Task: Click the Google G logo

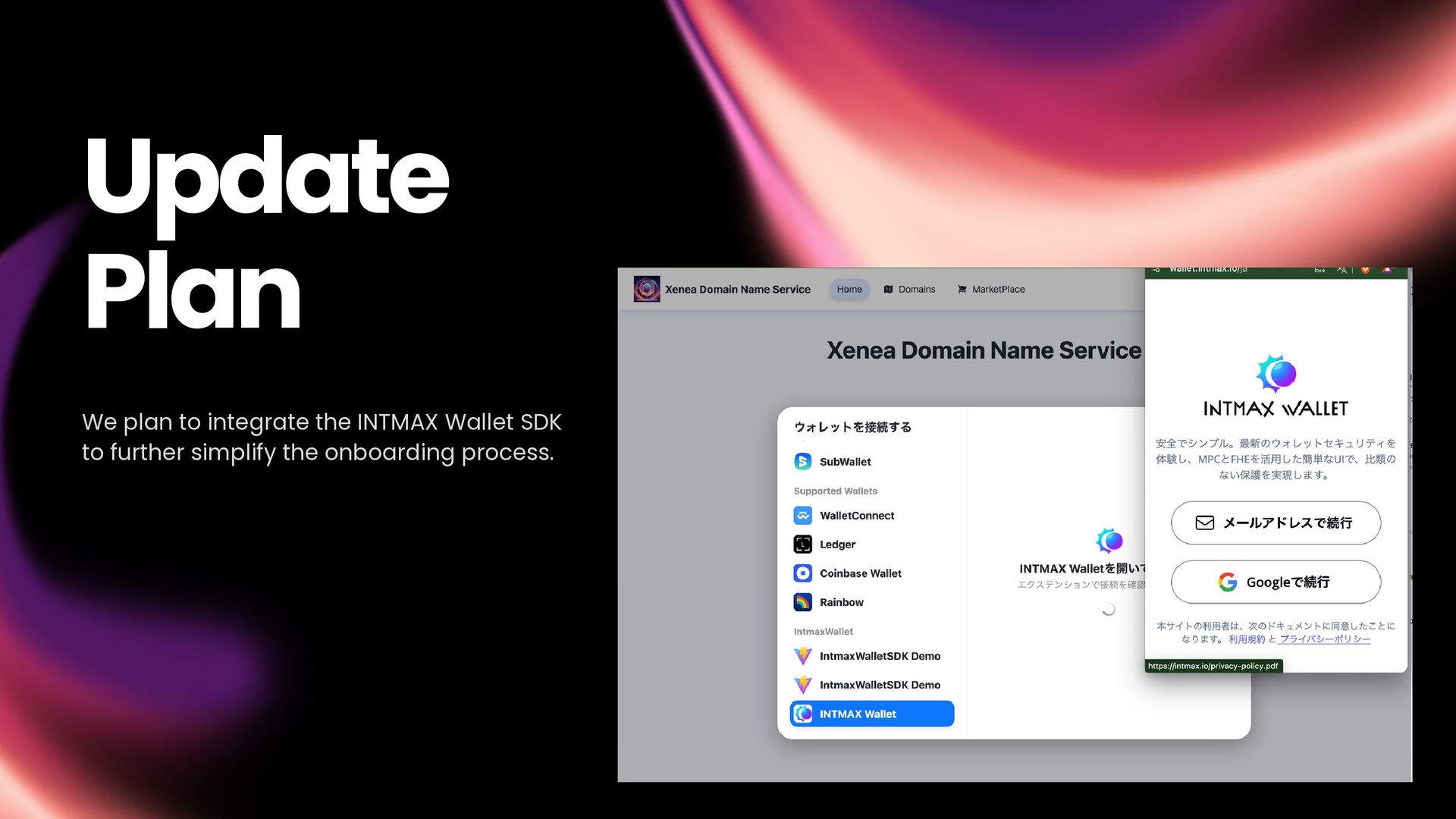Action: 1227,582
